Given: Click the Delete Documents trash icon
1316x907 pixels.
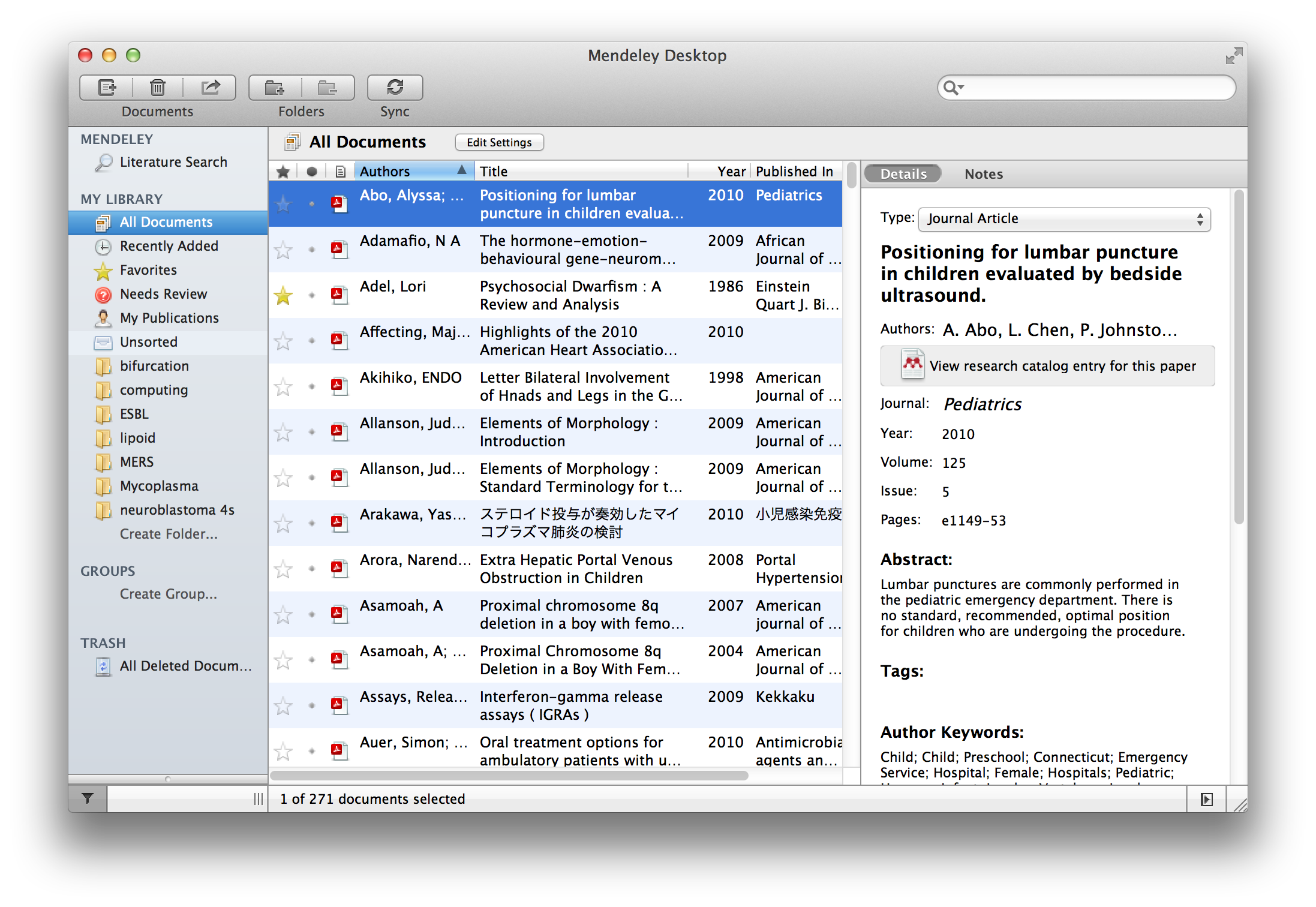Looking at the screenshot, I should coord(158,88).
